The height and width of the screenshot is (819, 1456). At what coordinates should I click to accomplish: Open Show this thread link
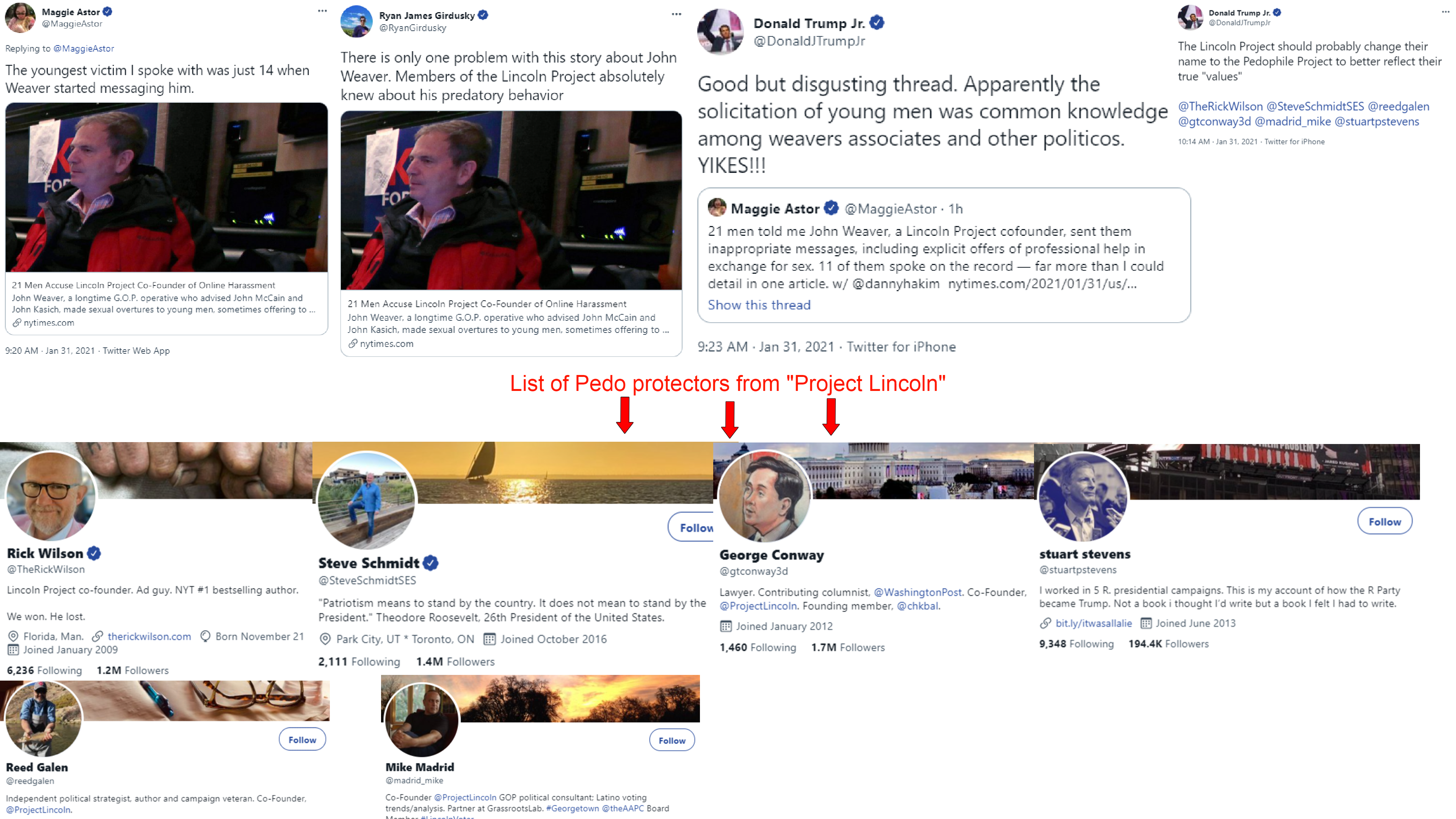coord(759,304)
